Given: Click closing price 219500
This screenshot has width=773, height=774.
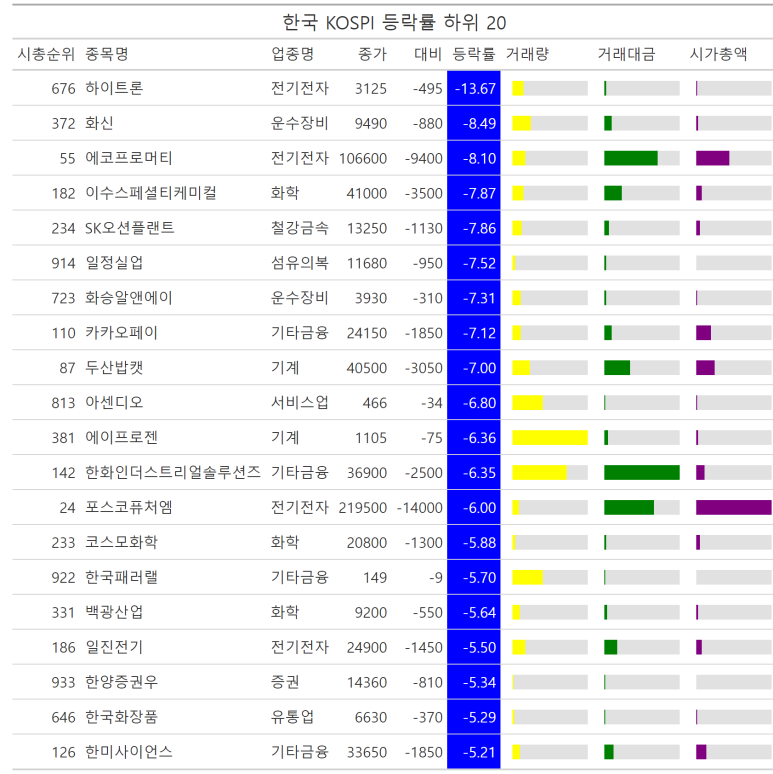Looking at the screenshot, I should coord(363,507).
